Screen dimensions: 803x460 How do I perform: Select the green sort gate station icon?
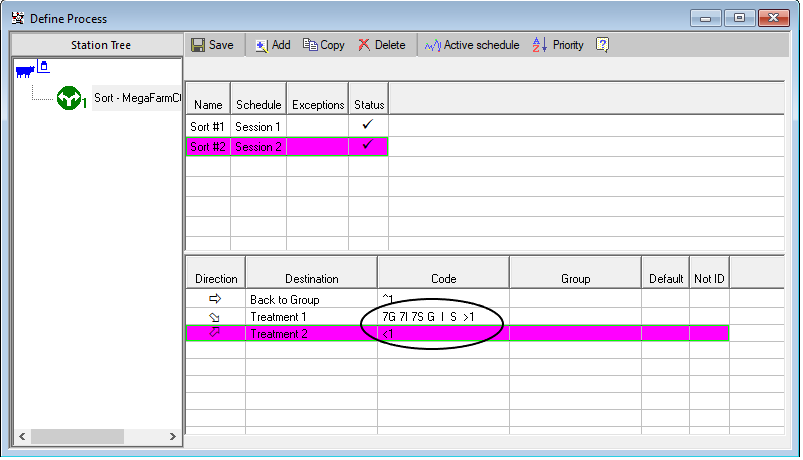click(x=70, y=98)
